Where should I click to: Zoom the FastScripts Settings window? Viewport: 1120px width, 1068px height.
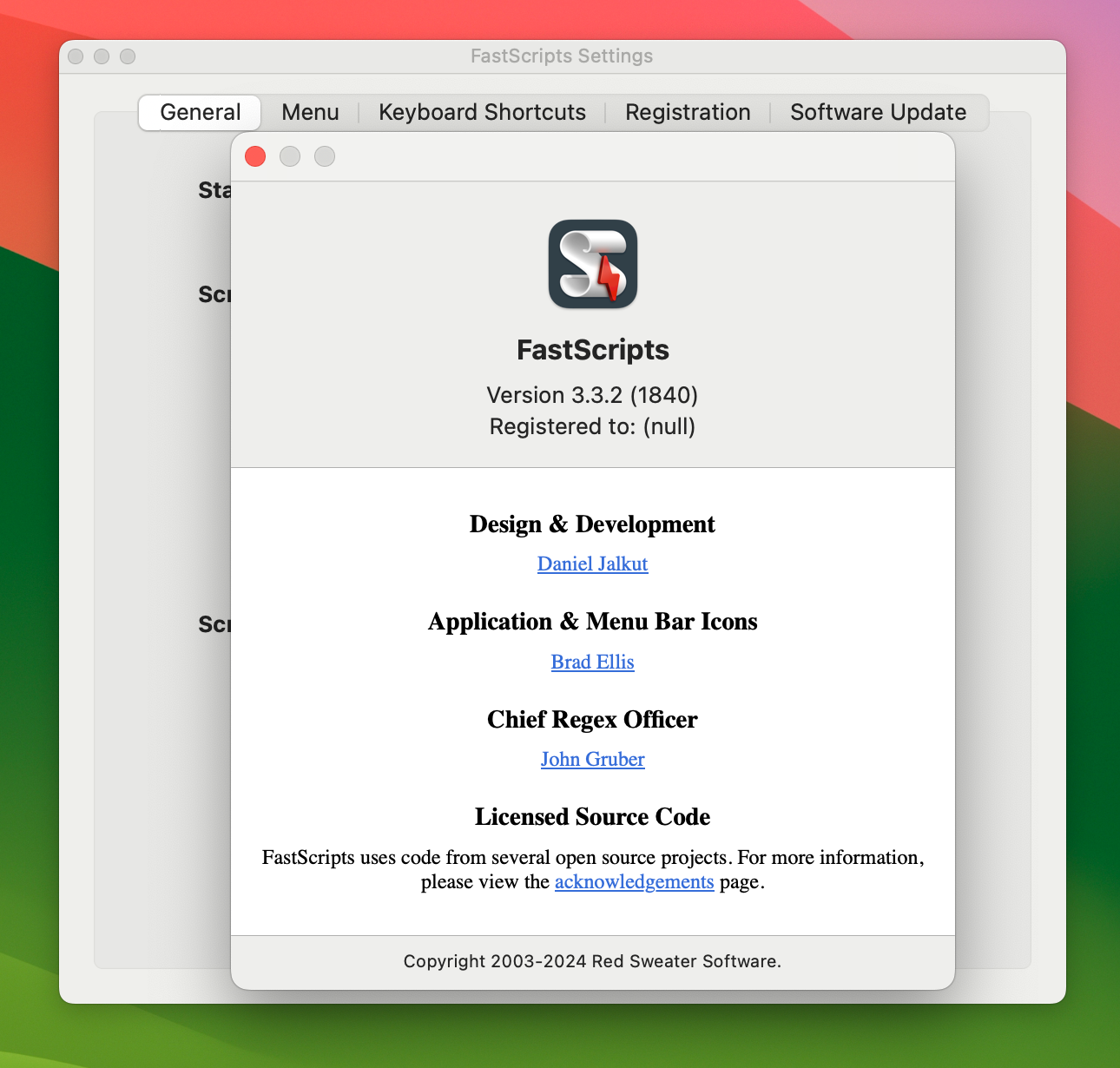(x=128, y=56)
